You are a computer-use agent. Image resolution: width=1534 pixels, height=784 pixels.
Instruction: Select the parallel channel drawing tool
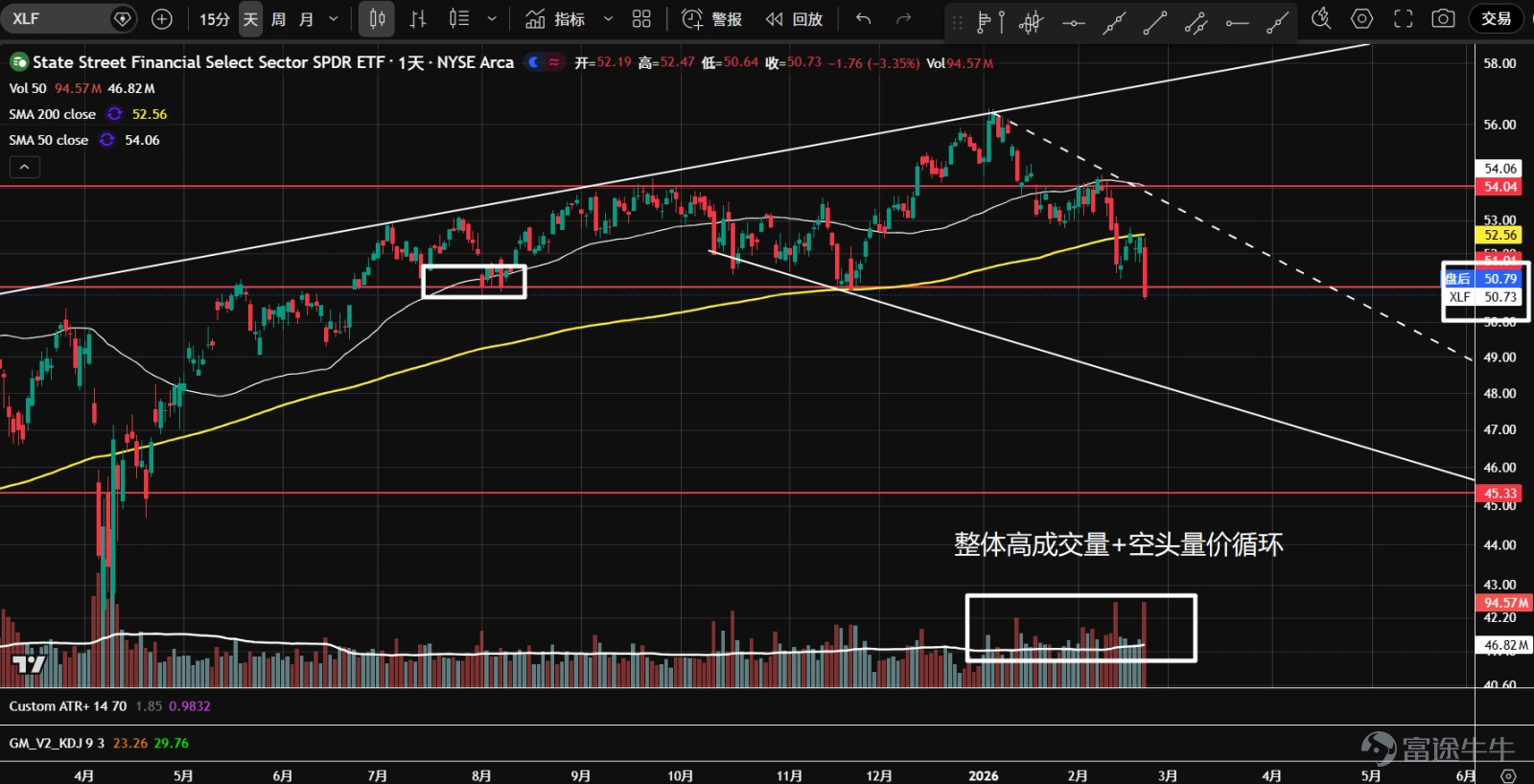click(1196, 21)
